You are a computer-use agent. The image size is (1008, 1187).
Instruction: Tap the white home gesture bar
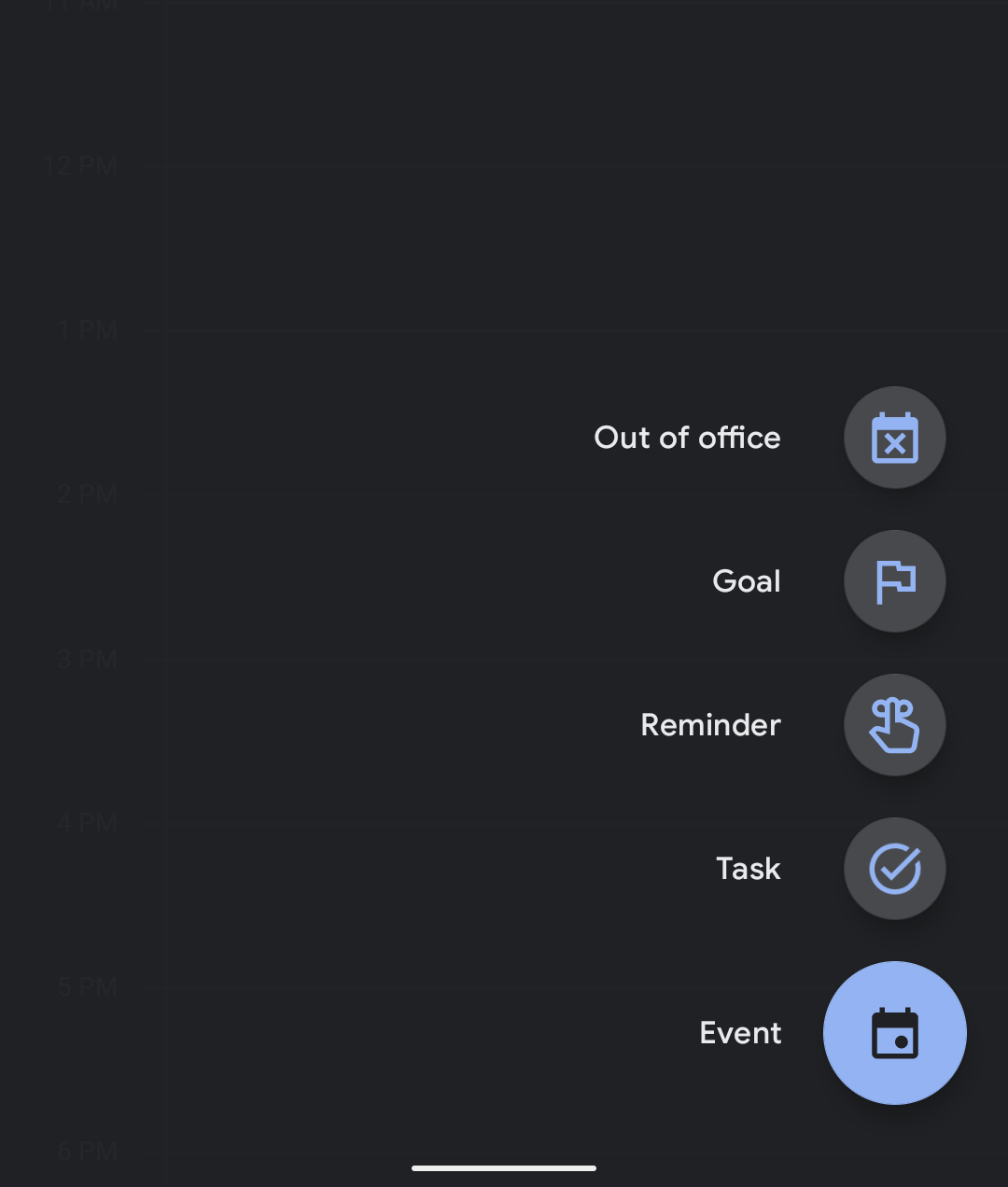pos(504,1167)
